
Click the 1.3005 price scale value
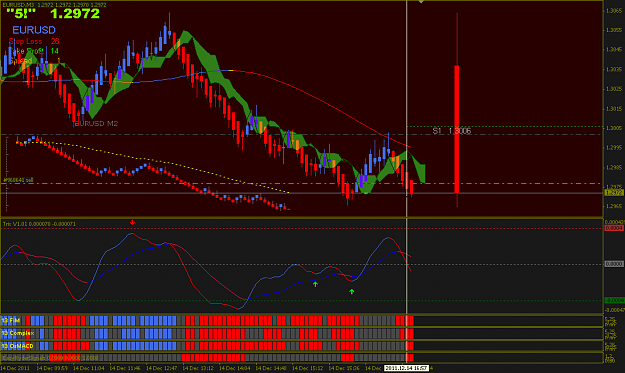point(614,128)
